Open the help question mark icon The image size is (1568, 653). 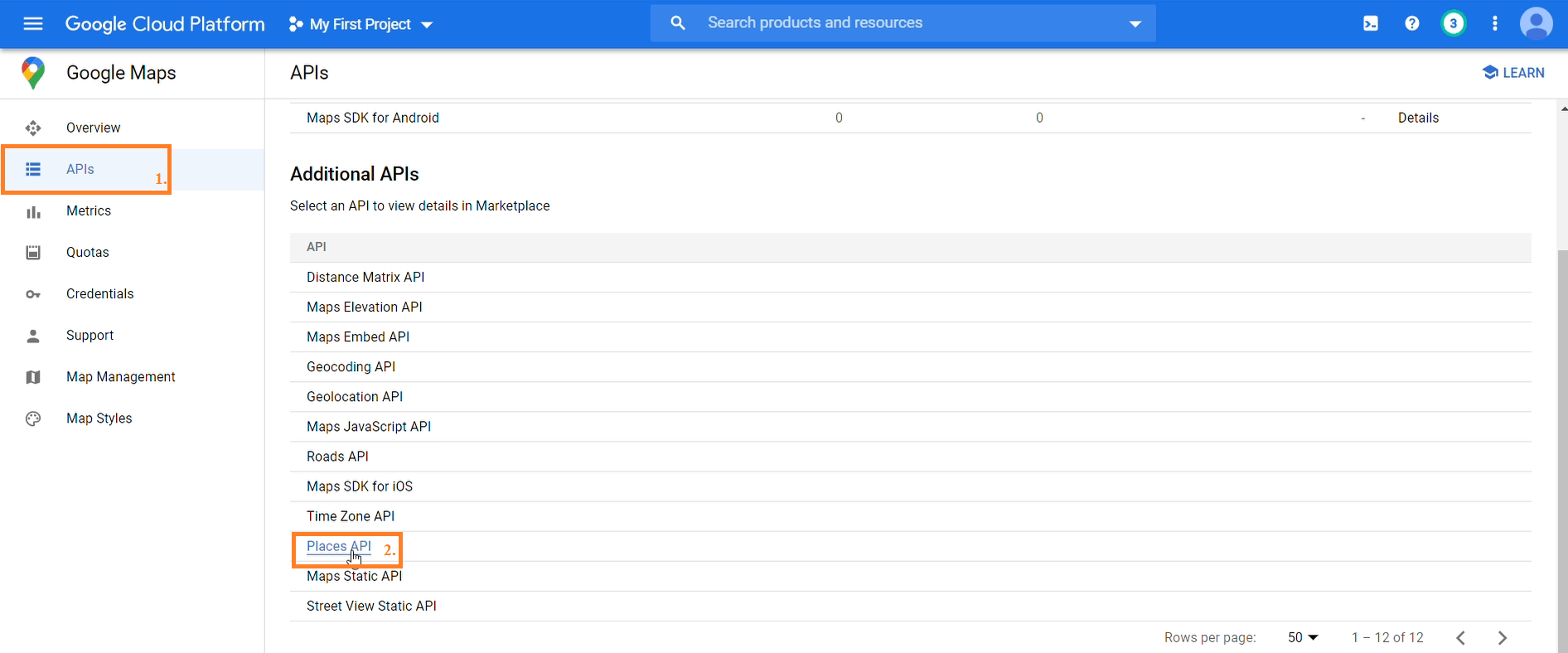pyautogui.click(x=1412, y=23)
